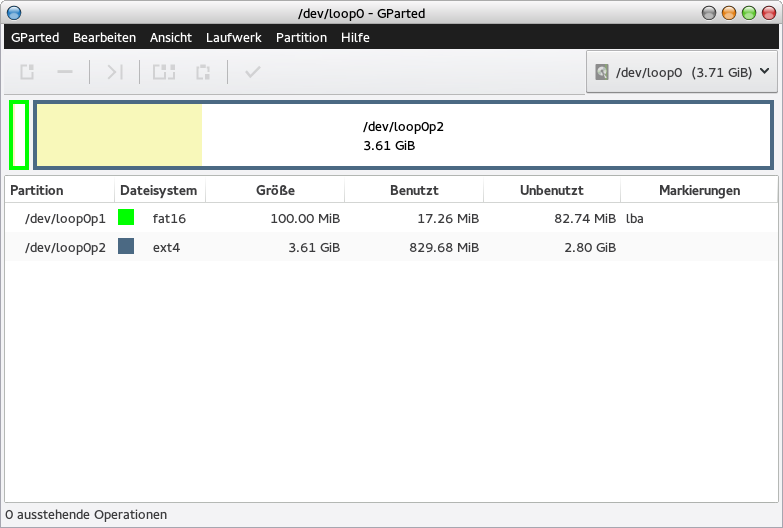This screenshot has width=783, height=528.
Task: Click the Copy partition toolbar icon
Action: pyautogui.click(x=164, y=72)
